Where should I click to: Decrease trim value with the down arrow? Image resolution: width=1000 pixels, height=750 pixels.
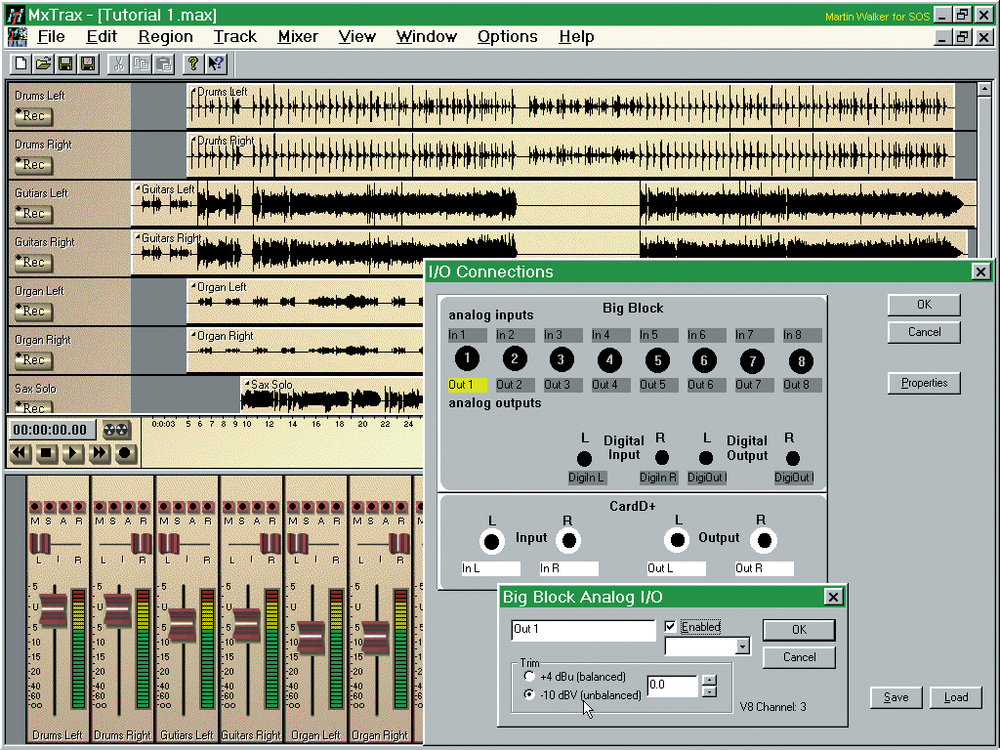tap(709, 691)
